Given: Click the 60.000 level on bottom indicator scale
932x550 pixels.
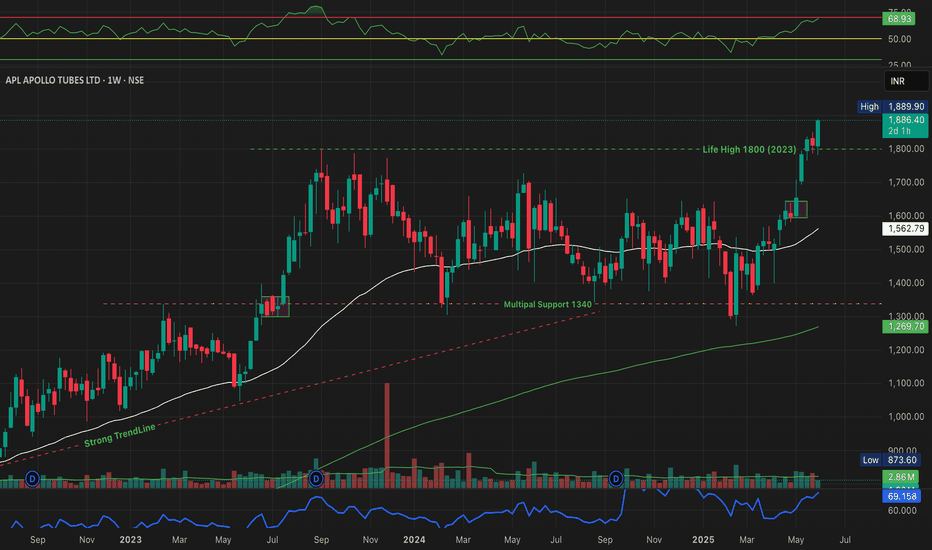Looking at the screenshot, I should pos(902,510).
